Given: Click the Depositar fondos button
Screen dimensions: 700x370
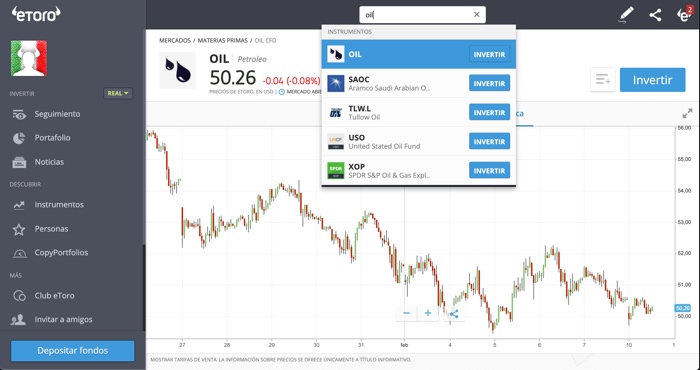Looking at the screenshot, I should tap(72, 351).
